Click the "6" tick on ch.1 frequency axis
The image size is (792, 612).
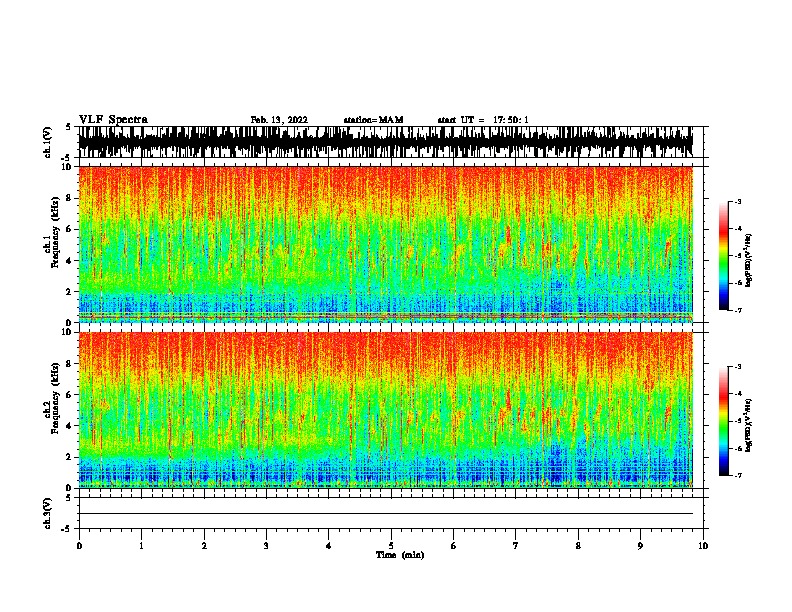70,230
